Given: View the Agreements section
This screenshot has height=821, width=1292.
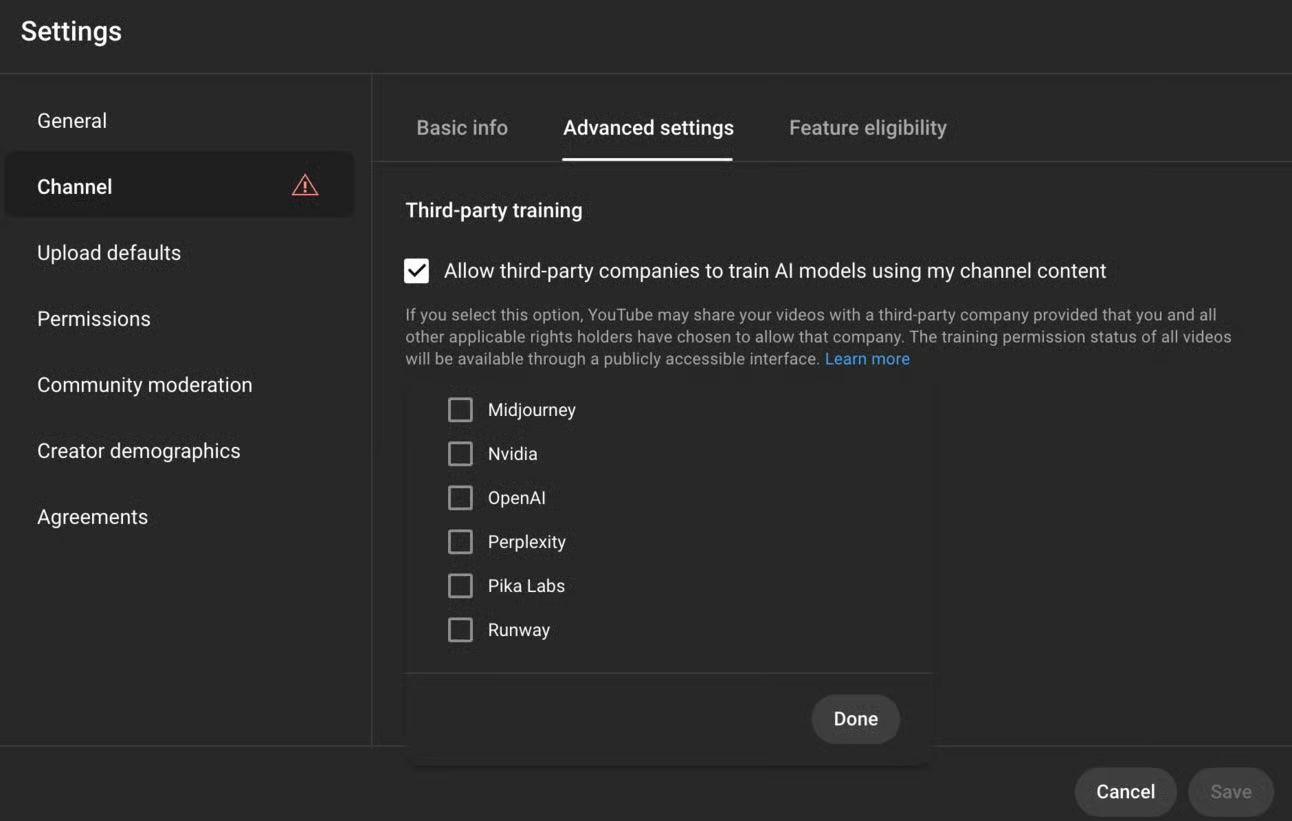Looking at the screenshot, I should 92,516.
